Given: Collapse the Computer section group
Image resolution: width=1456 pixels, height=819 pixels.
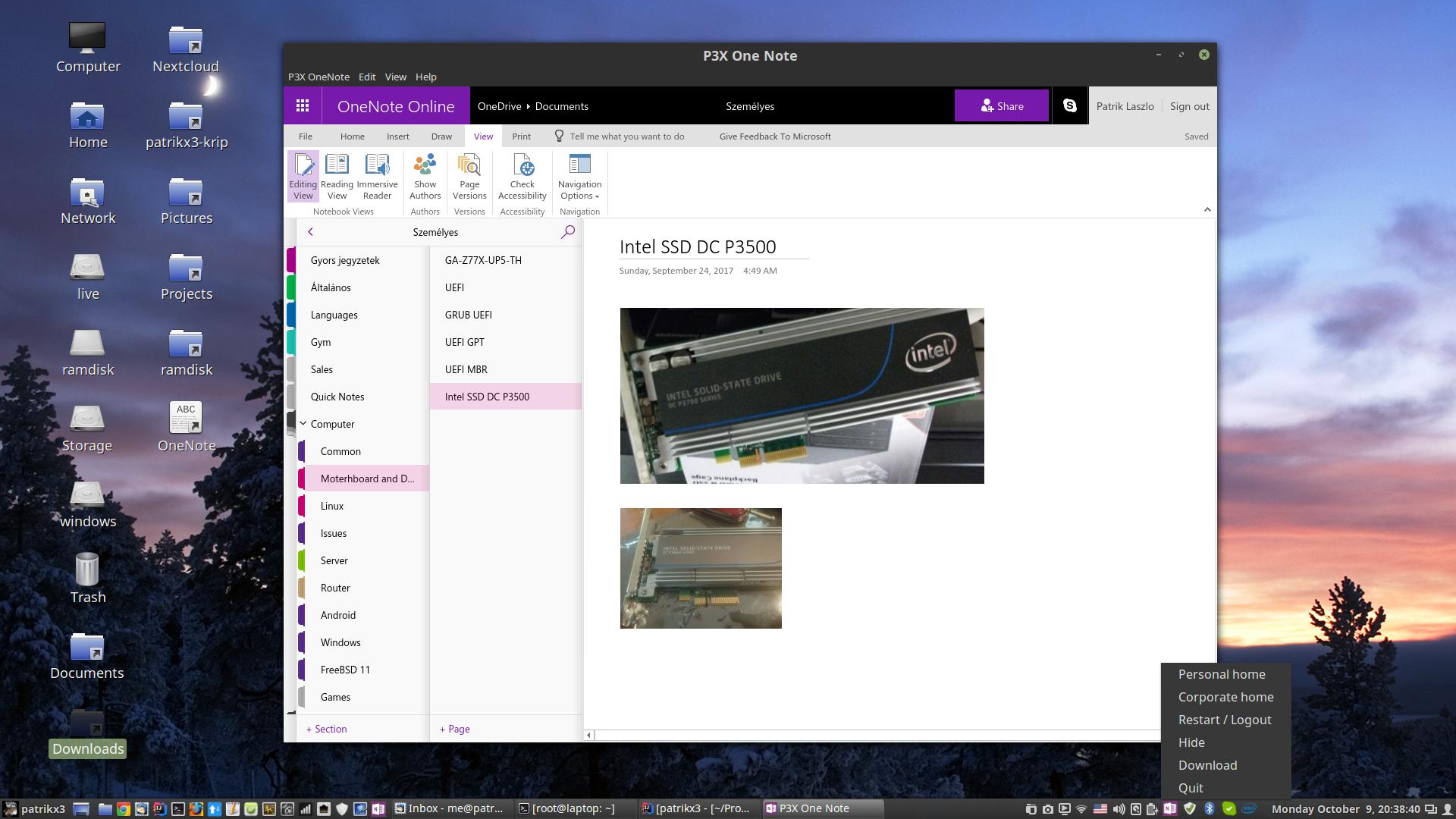Looking at the screenshot, I should 303,424.
